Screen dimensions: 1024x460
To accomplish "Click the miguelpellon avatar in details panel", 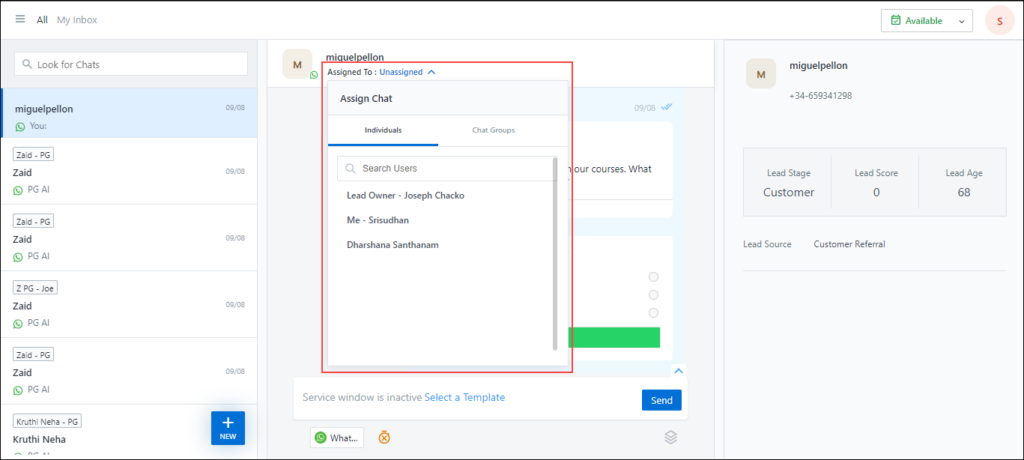I will (x=761, y=74).
